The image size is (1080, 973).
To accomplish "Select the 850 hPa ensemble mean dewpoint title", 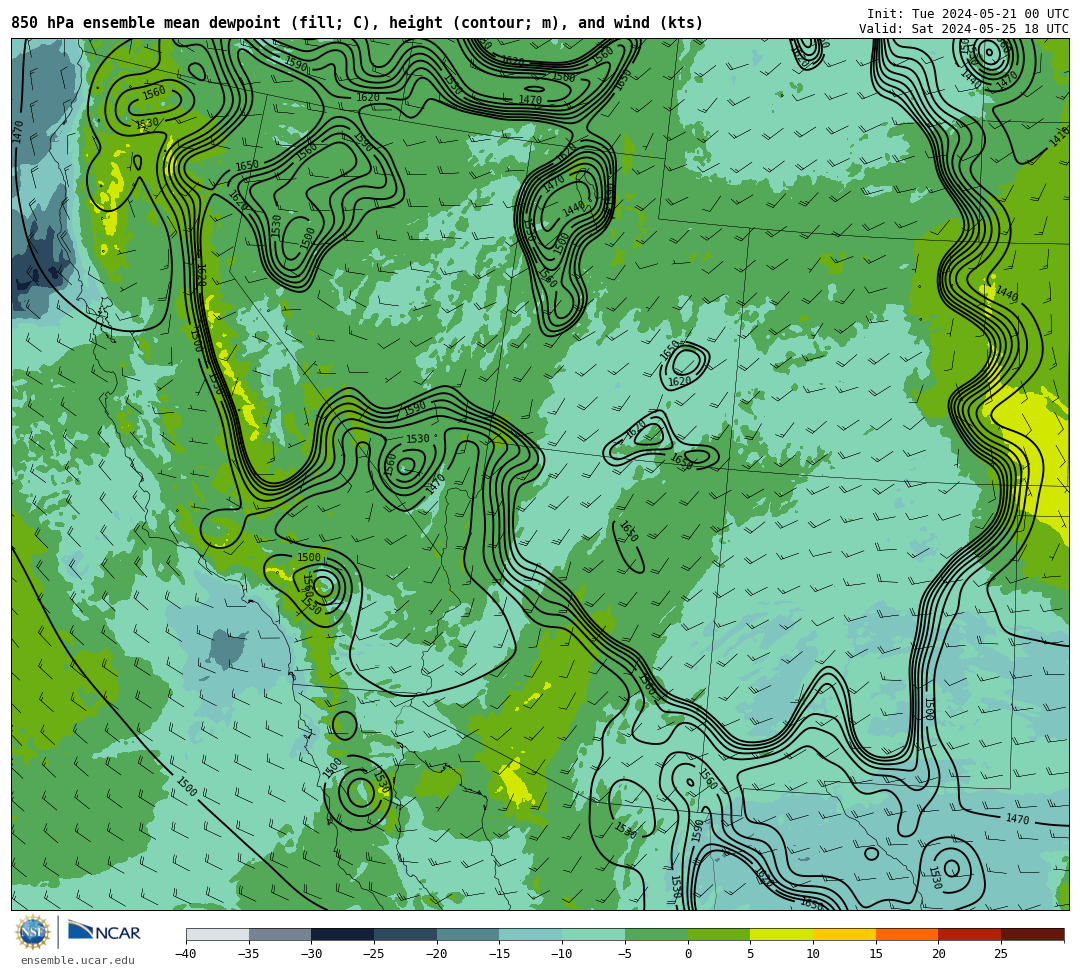I will (357, 23).
